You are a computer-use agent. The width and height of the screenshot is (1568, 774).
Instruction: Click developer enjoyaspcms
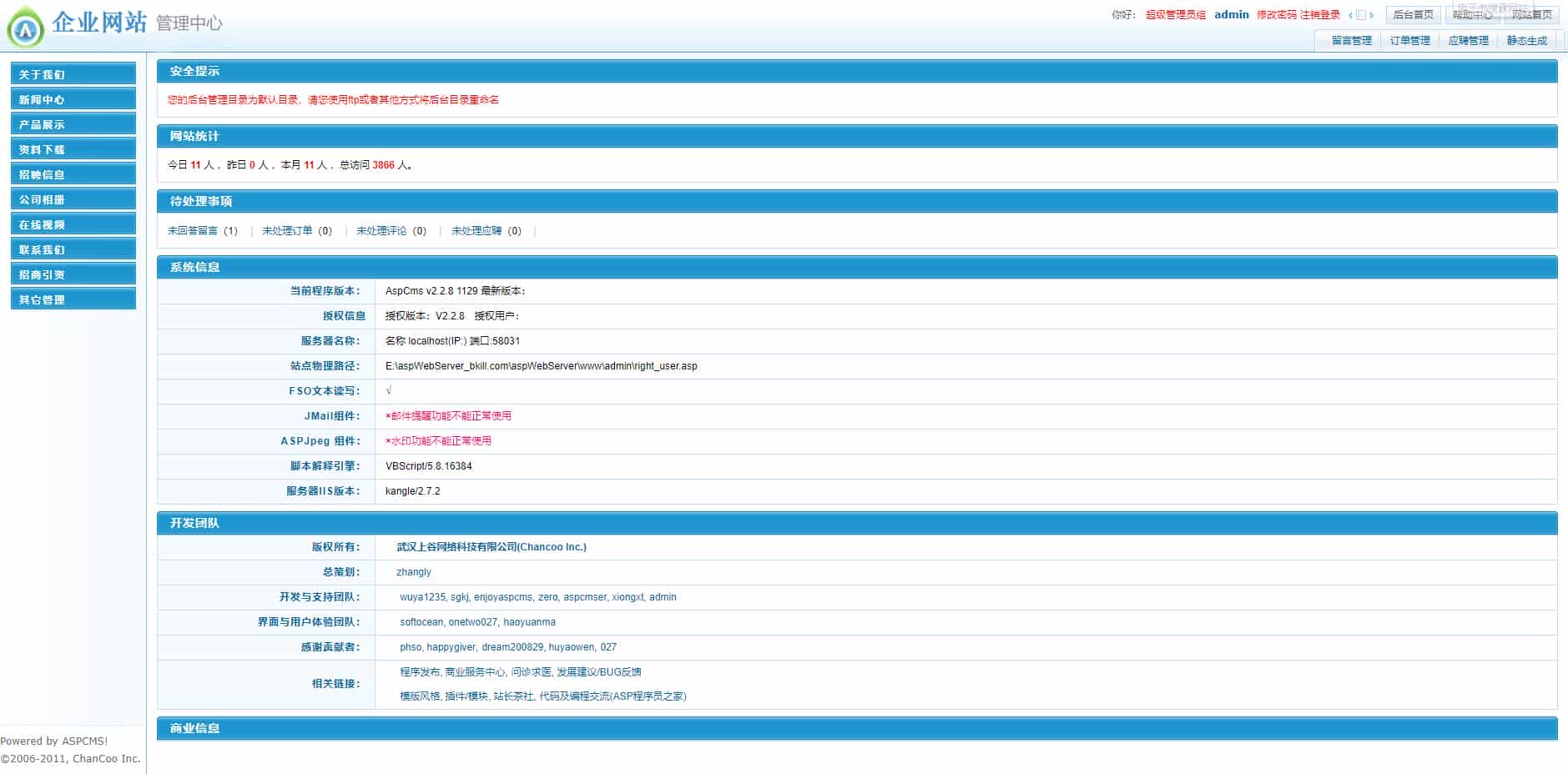(x=503, y=597)
